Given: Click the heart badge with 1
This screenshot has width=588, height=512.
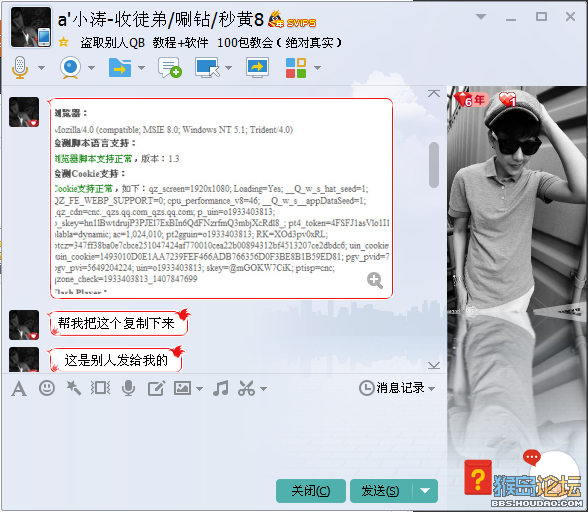Looking at the screenshot, I should pos(508,100).
